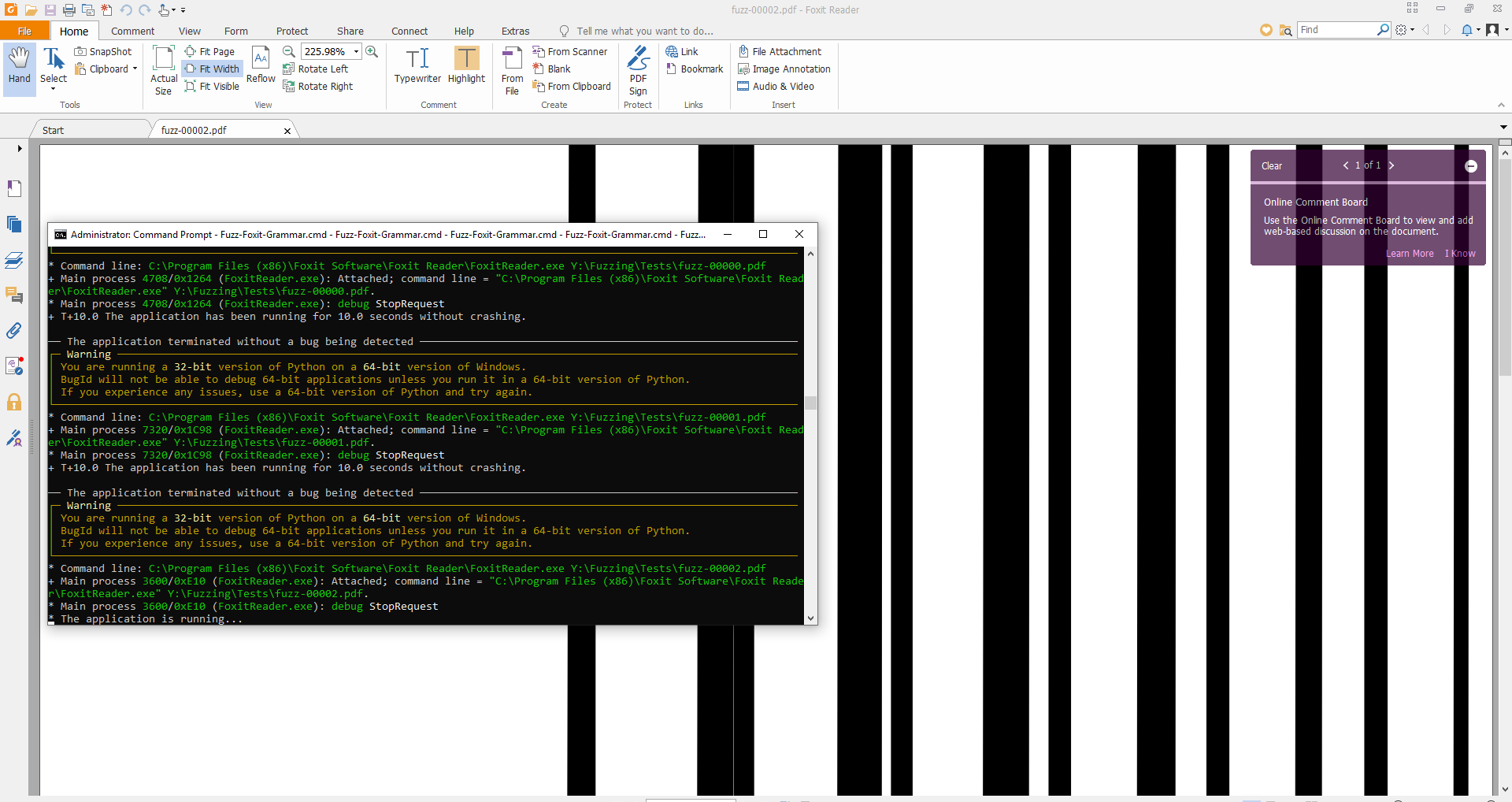Switch to the View ribbon tab

pos(189,32)
